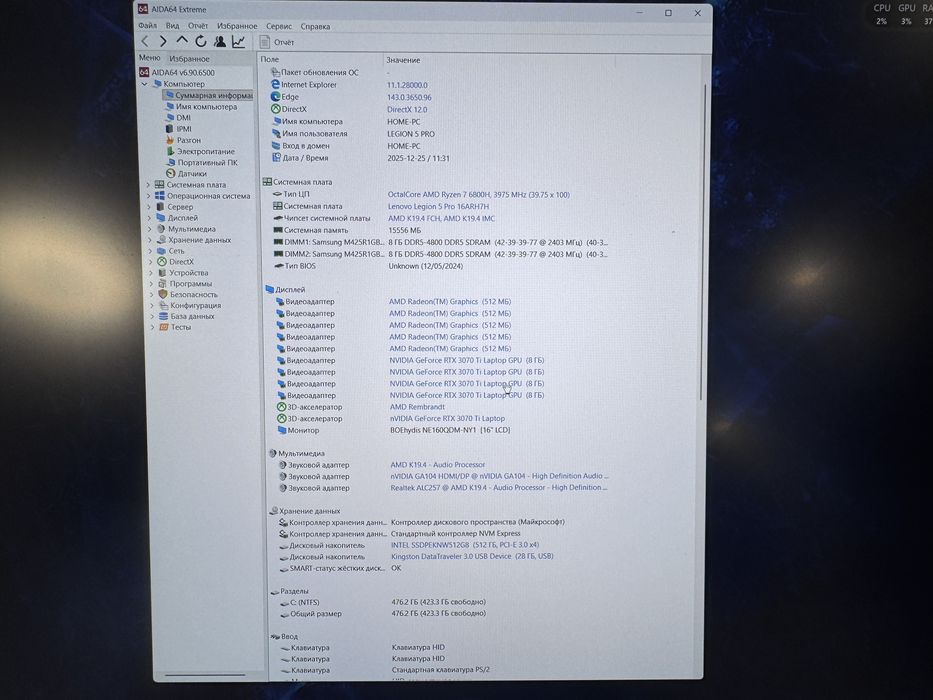Open the Избранное menu in menu bar

point(237,26)
